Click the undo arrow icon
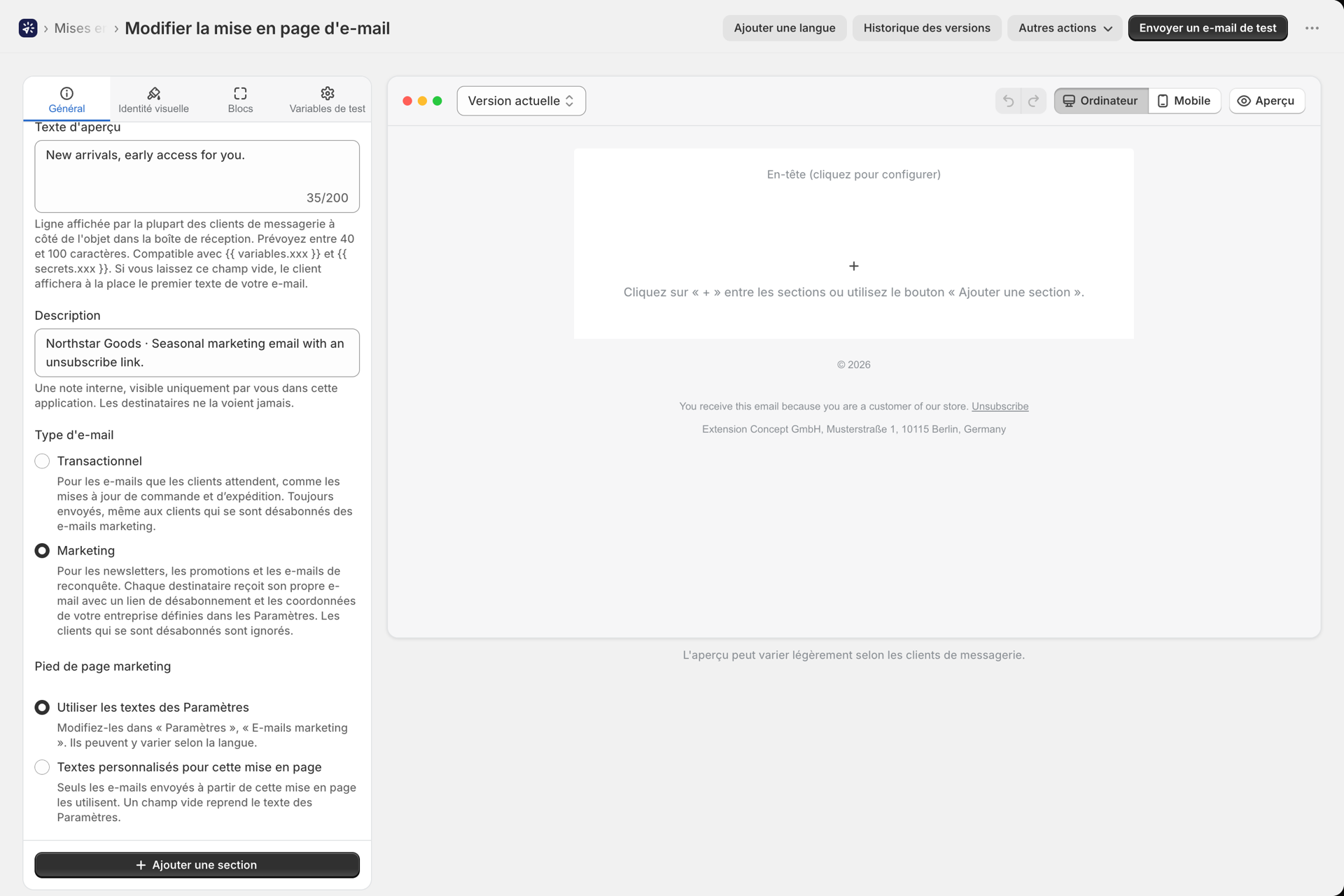The width and height of the screenshot is (1344, 896). (1008, 101)
